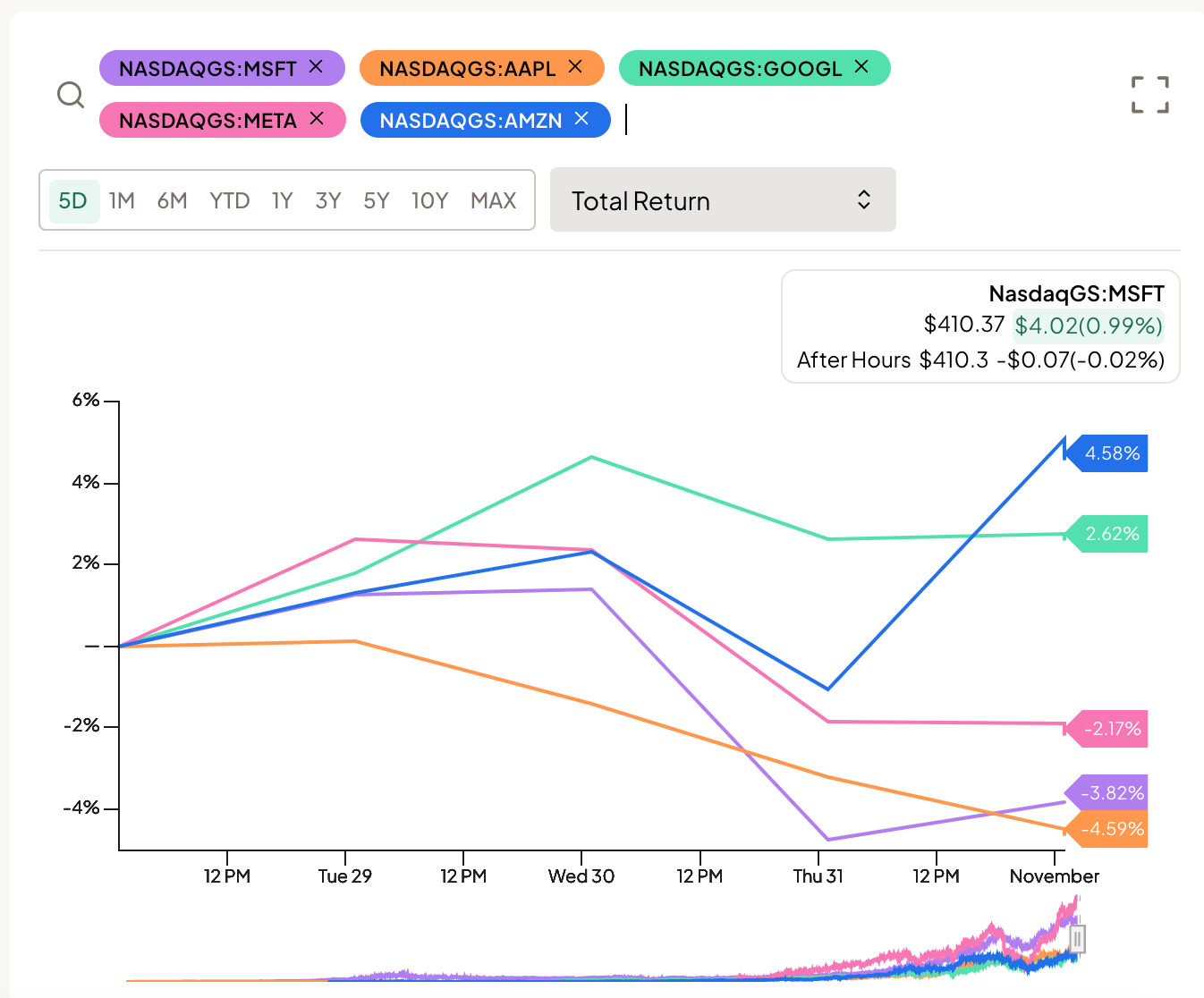Click the NASDAQGS:META pink chip label

(x=208, y=121)
